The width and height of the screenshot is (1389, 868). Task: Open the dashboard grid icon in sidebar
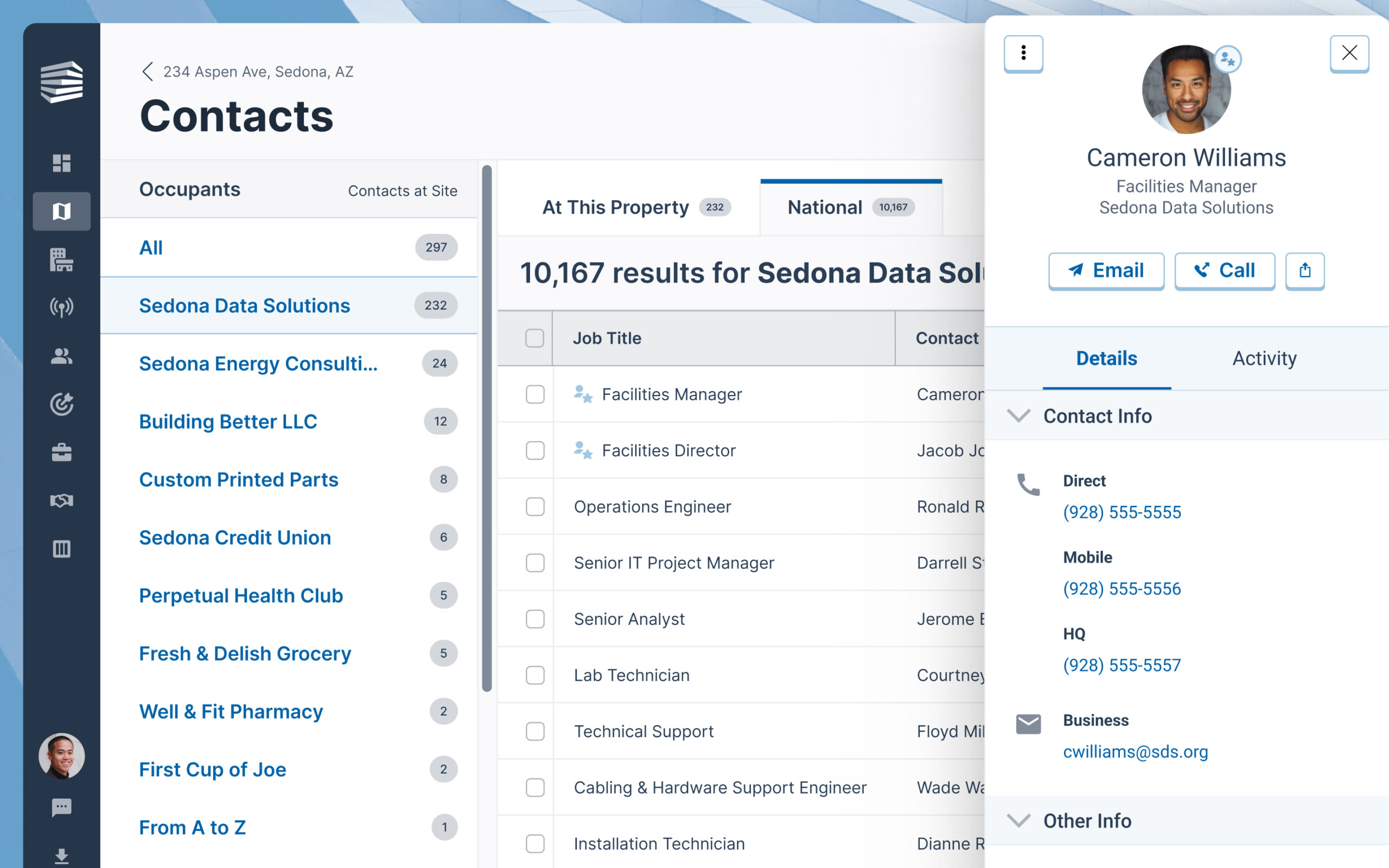61,163
